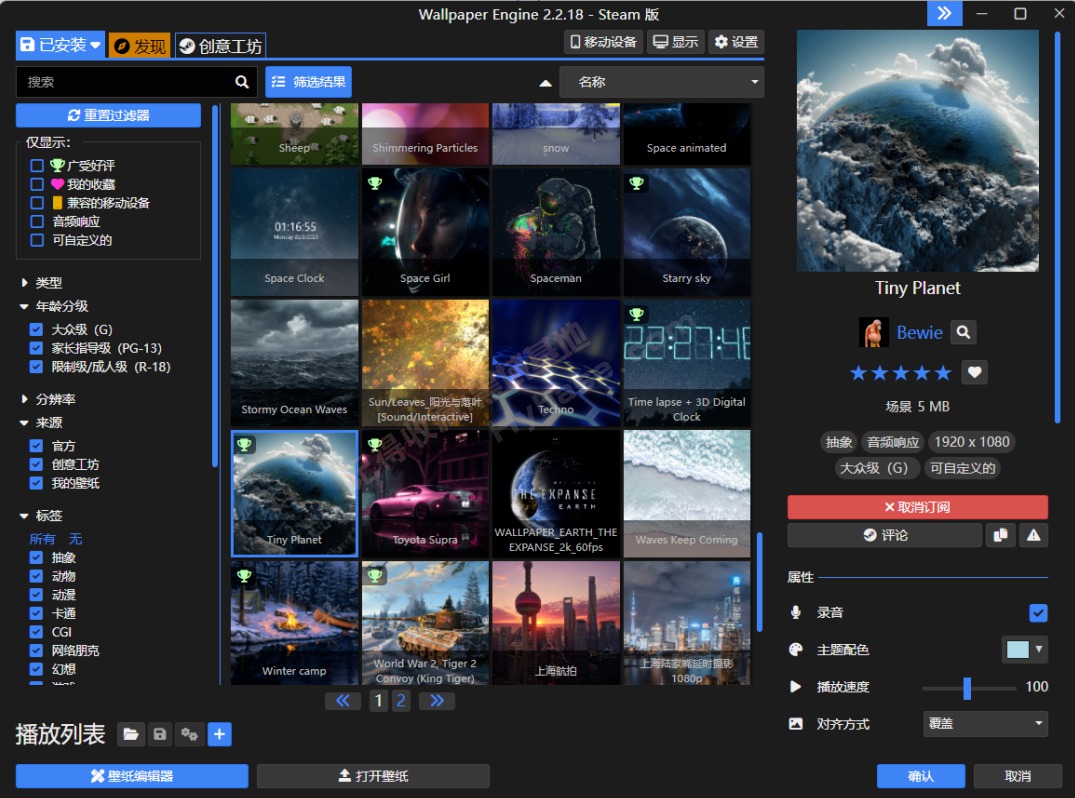Save playlist using floppy disk icon
The image size is (1075, 798).
(159, 735)
